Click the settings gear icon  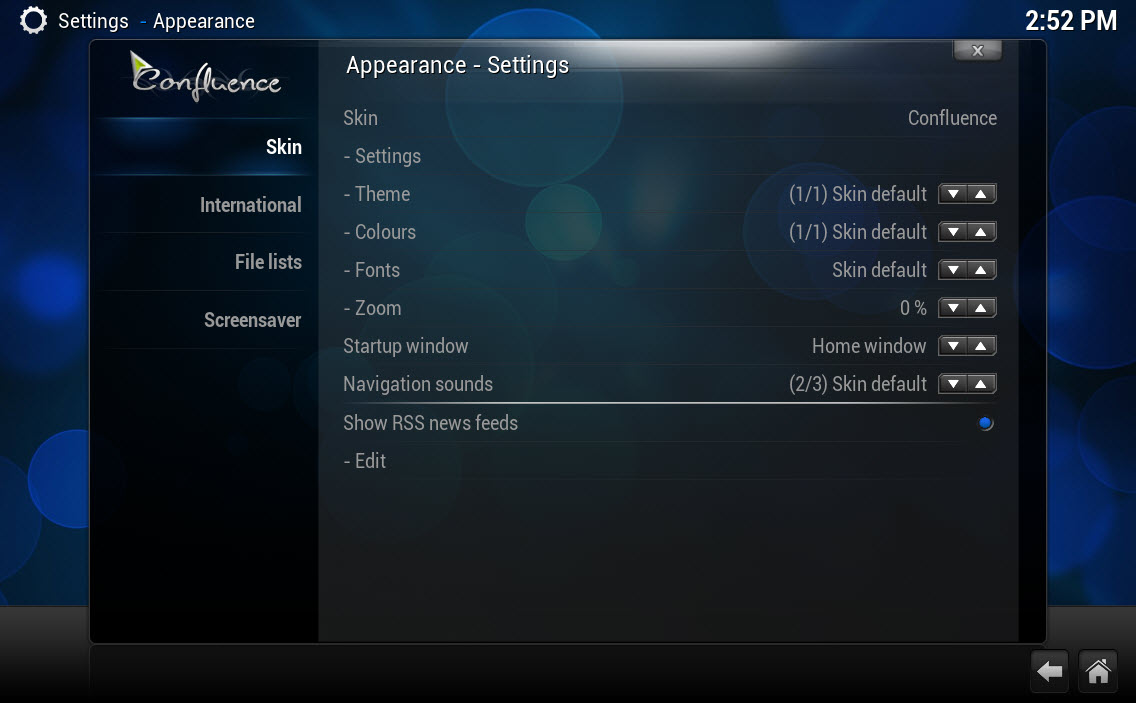coord(33,20)
